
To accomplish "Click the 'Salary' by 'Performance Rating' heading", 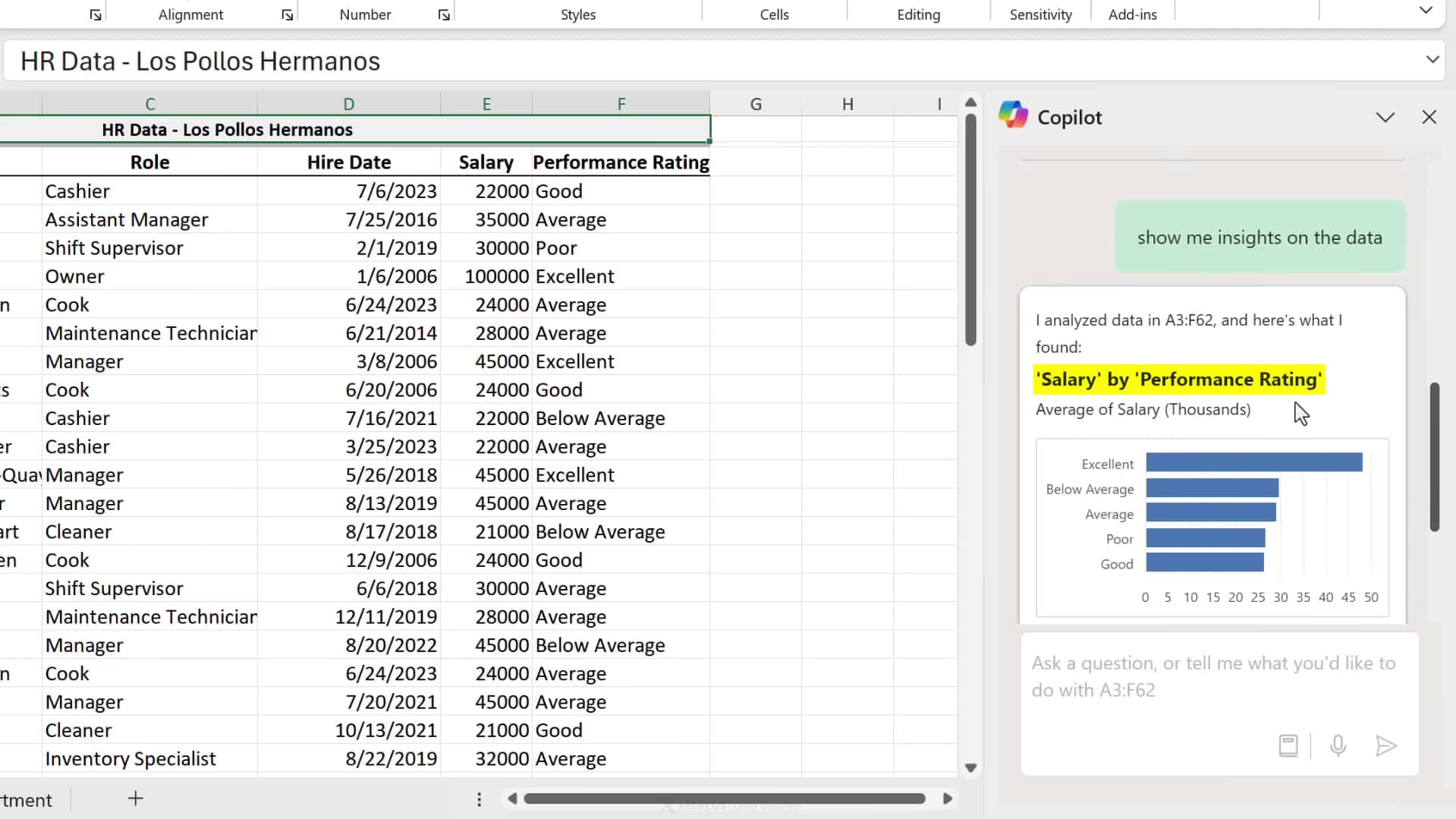I will coord(1179,379).
